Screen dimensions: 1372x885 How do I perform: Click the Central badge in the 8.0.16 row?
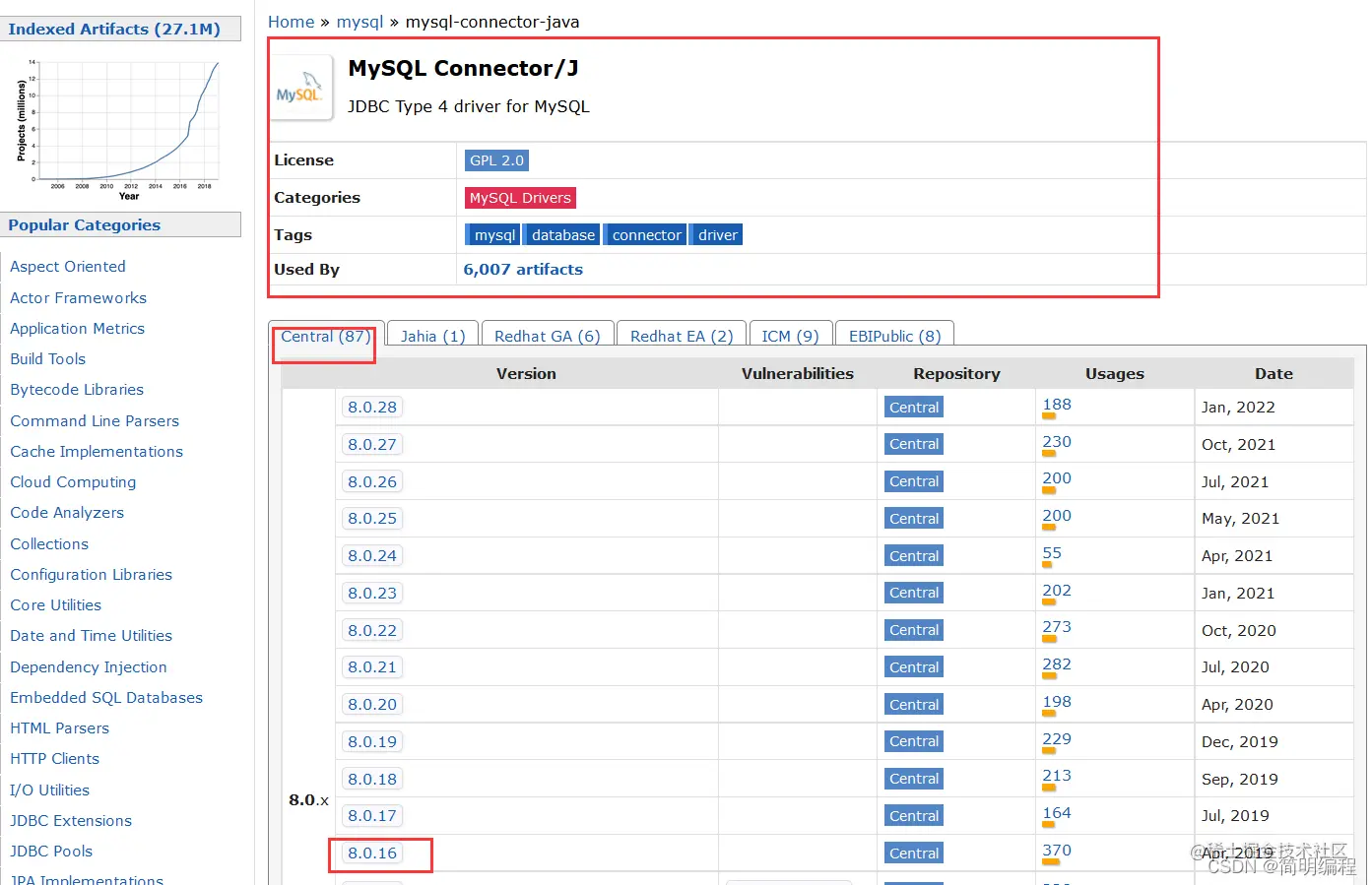[914, 853]
